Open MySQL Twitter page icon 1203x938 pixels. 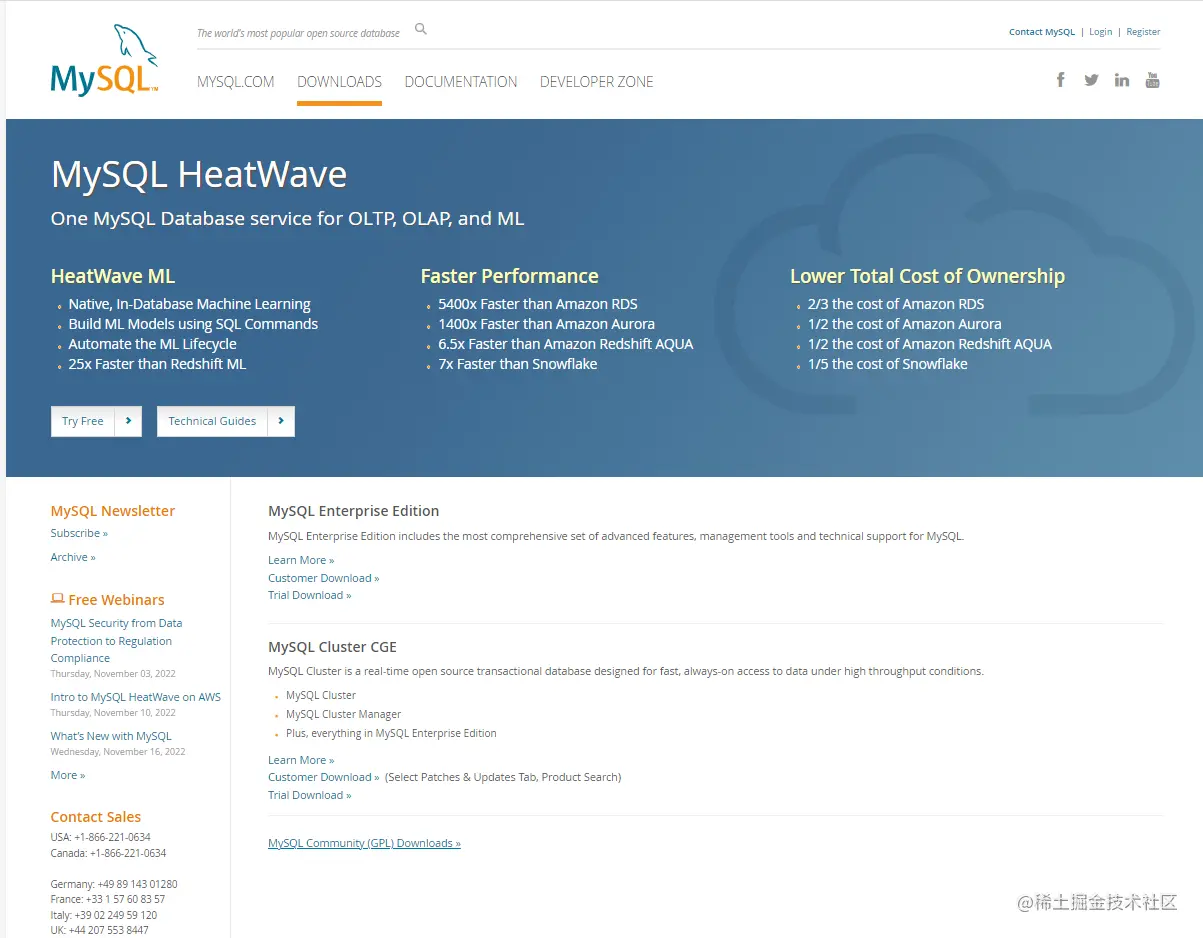1091,80
